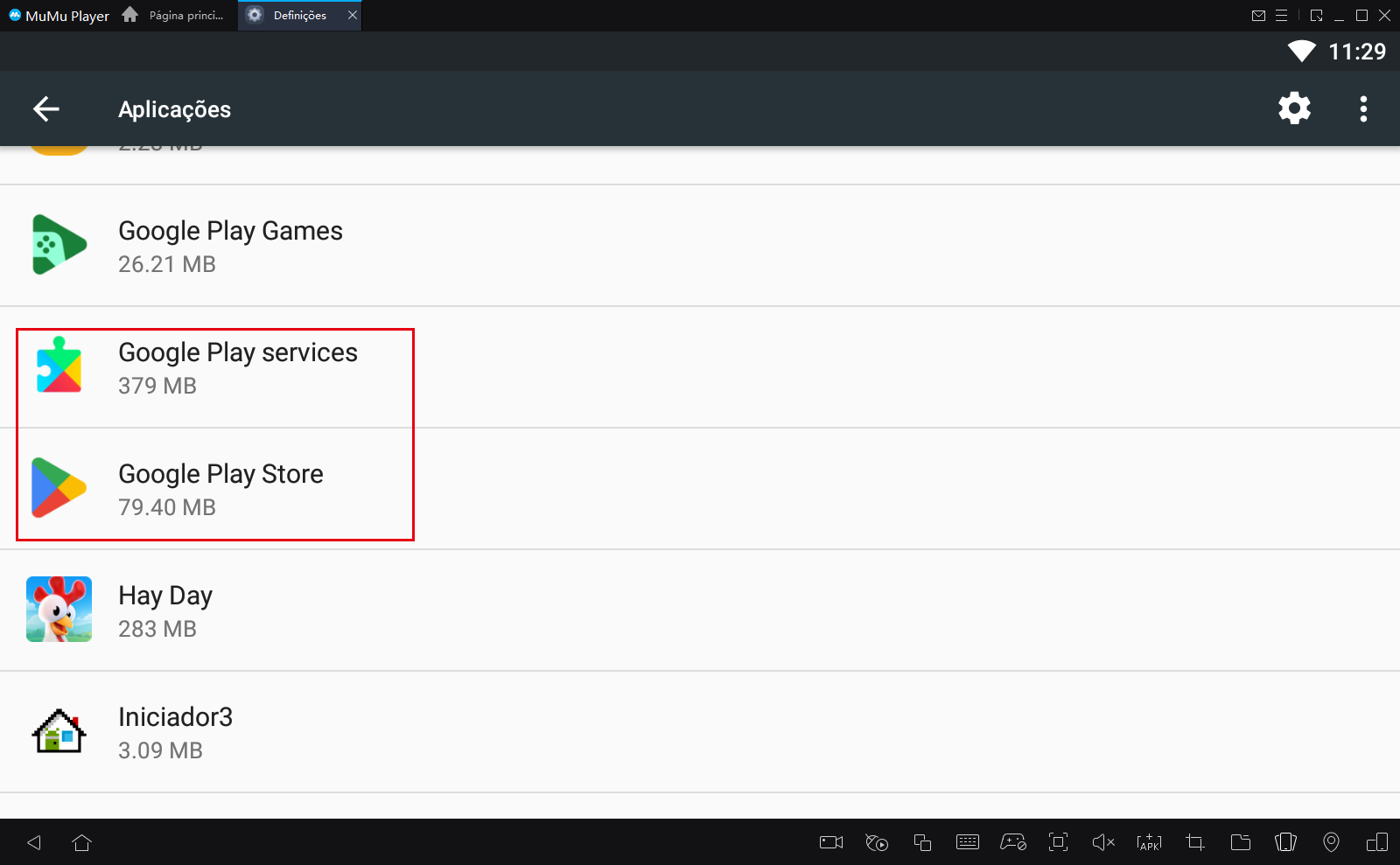Rotate screen with the devices icon
The height and width of the screenshot is (865, 1400).
1377,842
